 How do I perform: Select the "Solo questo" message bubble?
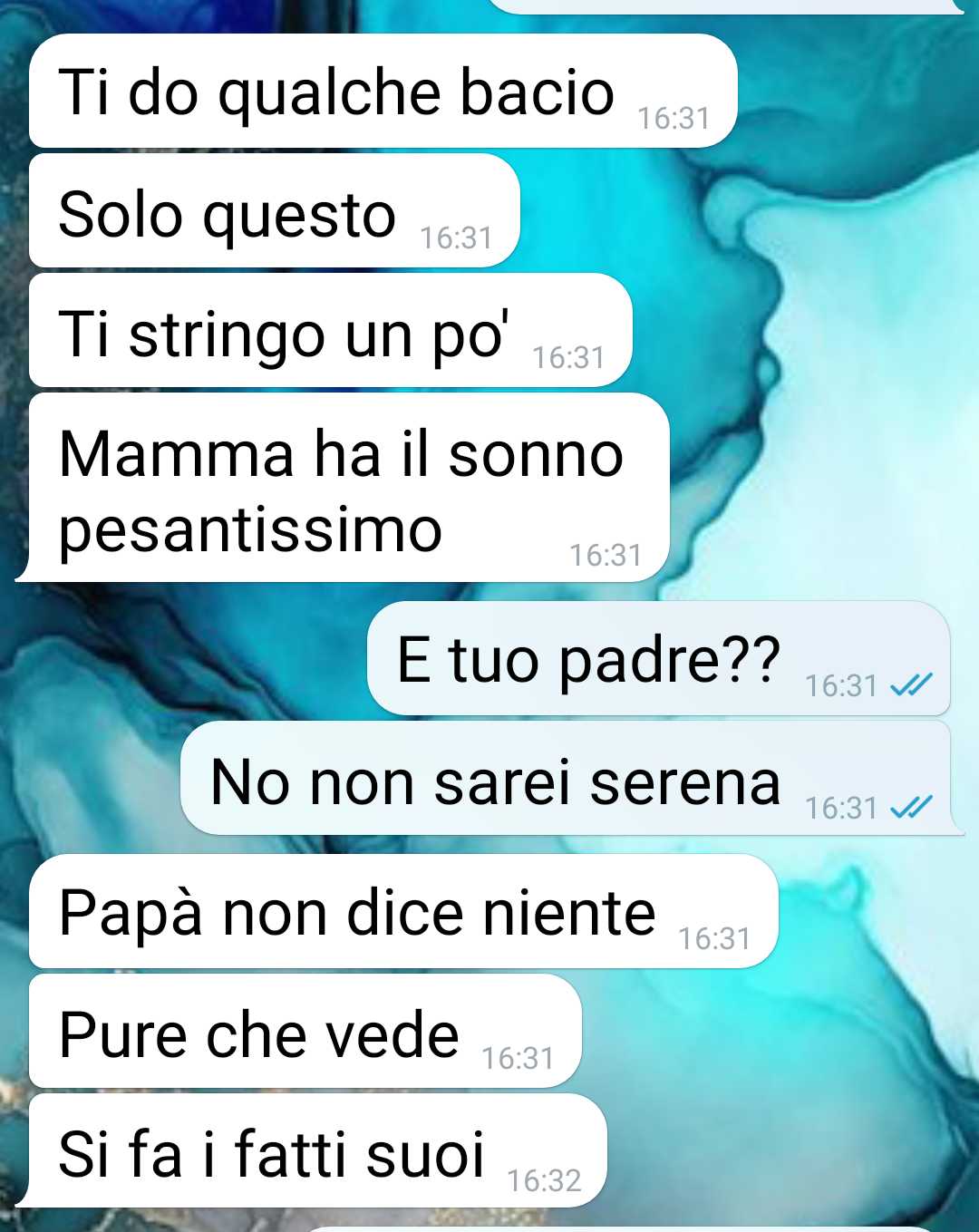click(274, 211)
